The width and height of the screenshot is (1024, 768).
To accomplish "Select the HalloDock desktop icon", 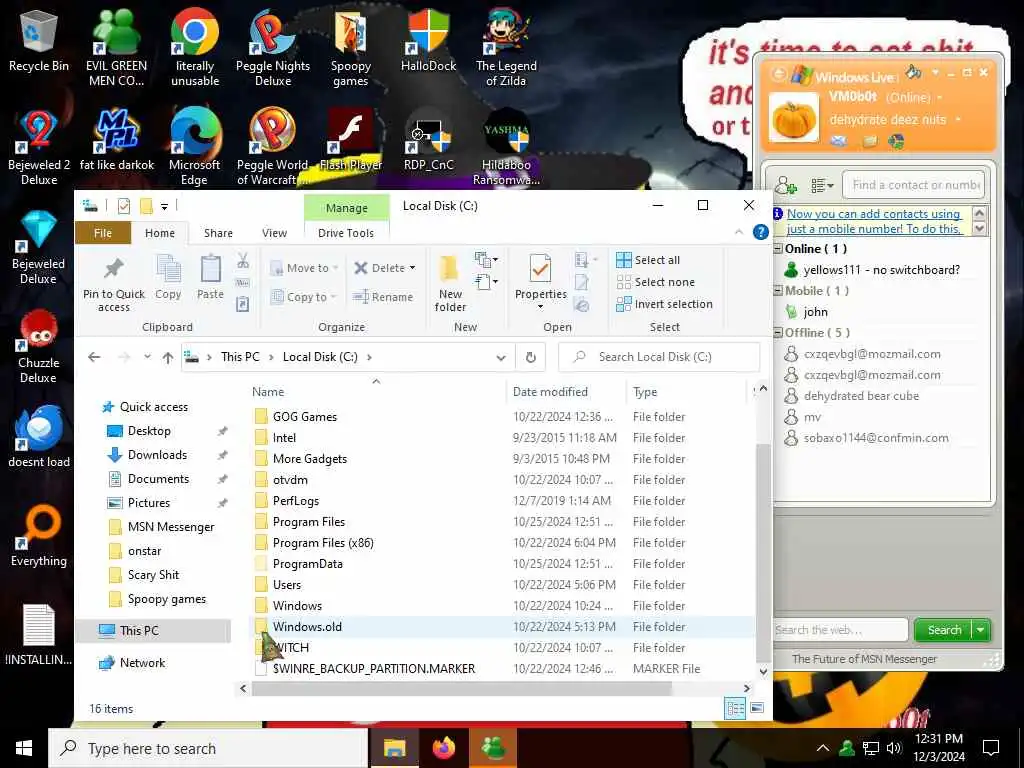I will pyautogui.click(x=428, y=40).
